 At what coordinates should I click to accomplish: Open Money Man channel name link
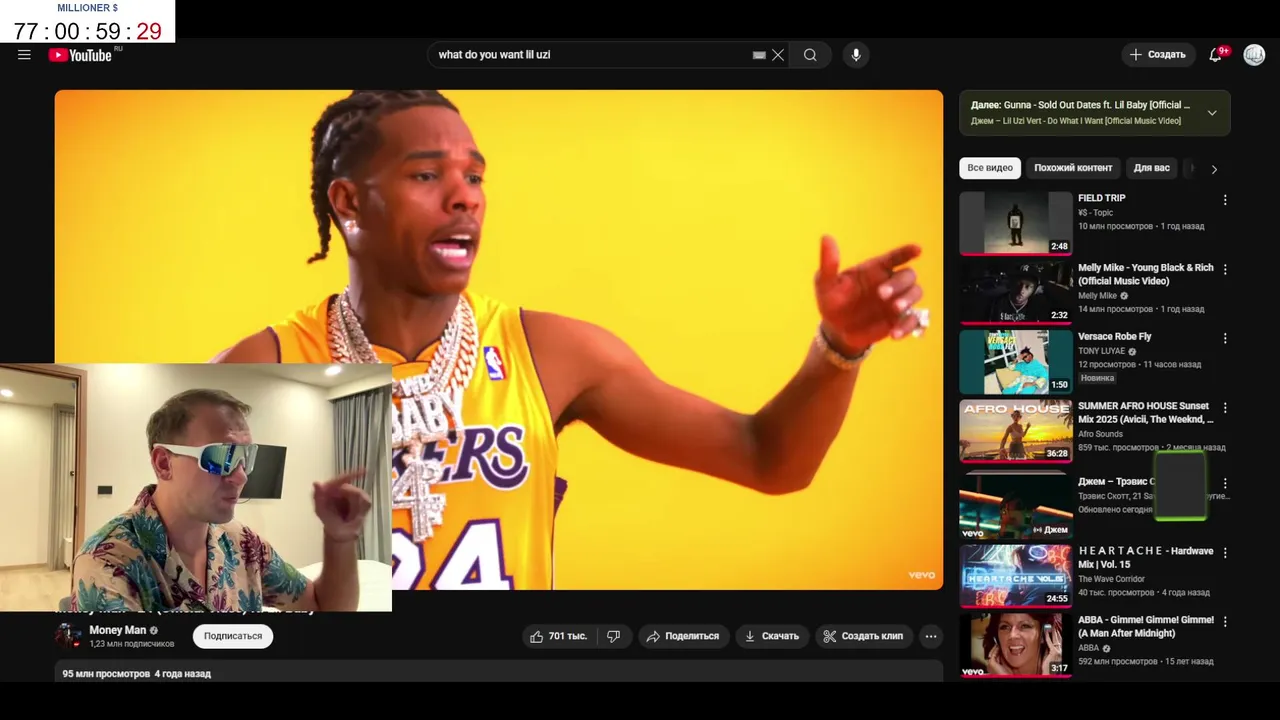coord(117,630)
